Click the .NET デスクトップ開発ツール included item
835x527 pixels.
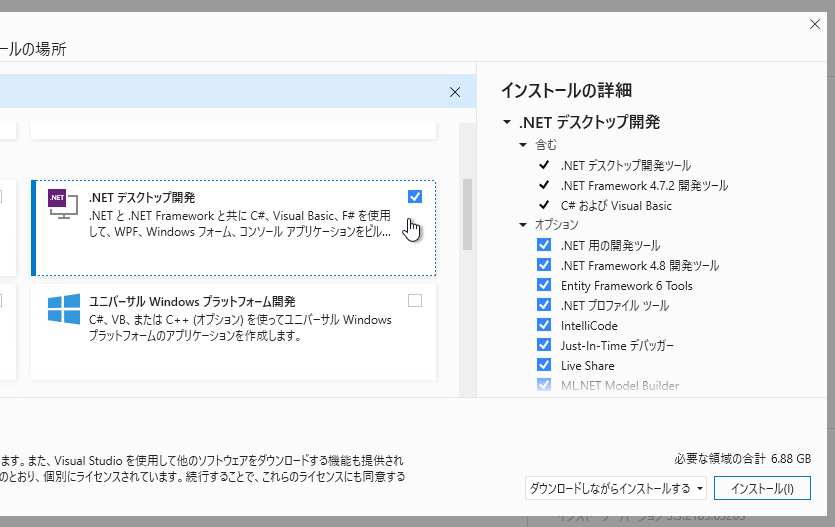point(626,166)
